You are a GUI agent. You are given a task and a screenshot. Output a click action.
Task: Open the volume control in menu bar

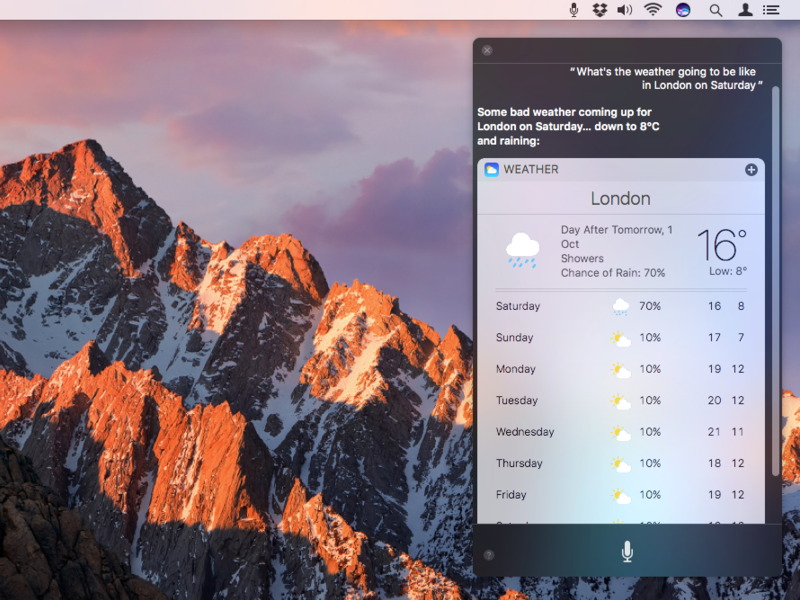point(625,10)
